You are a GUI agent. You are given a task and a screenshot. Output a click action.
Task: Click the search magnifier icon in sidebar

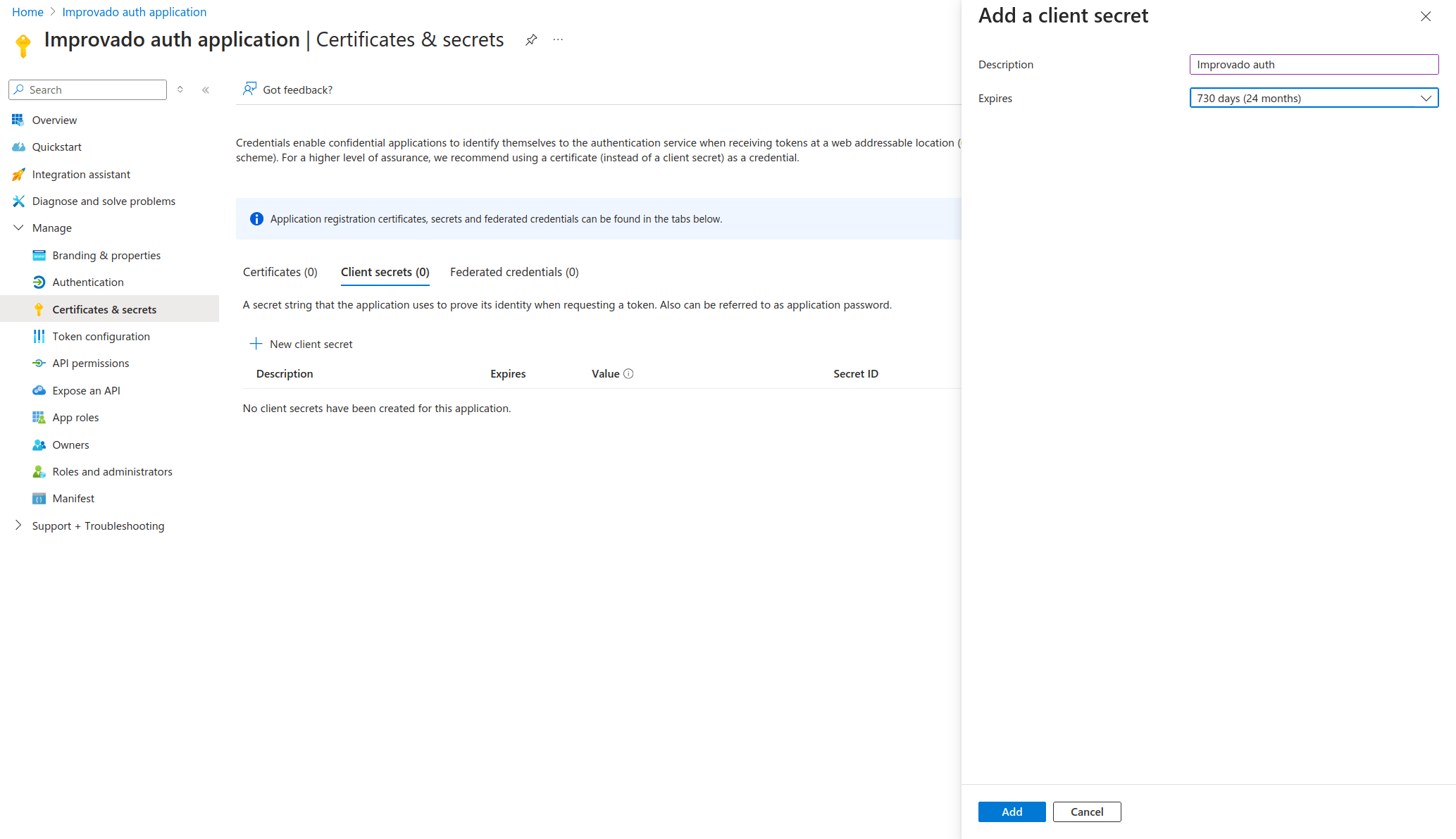19,89
